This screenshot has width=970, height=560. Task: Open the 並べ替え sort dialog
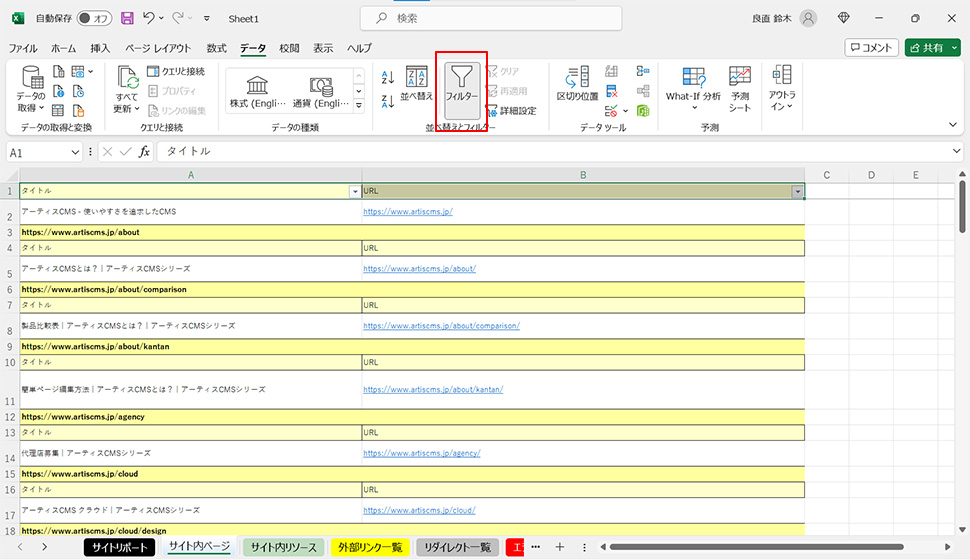point(416,84)
